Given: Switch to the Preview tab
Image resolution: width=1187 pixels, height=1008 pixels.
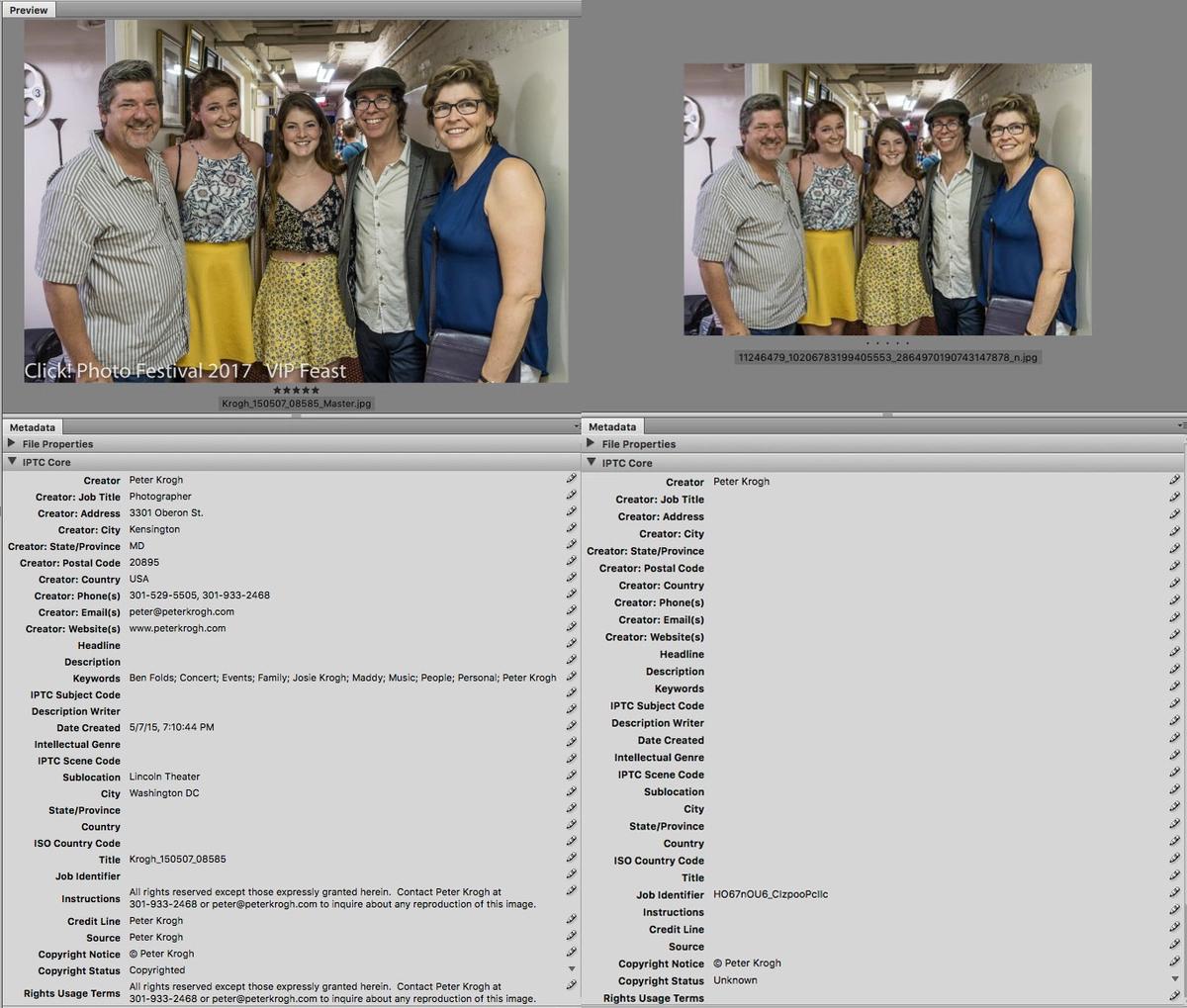Looking at the screenshot, I should (x=28, y=9).
